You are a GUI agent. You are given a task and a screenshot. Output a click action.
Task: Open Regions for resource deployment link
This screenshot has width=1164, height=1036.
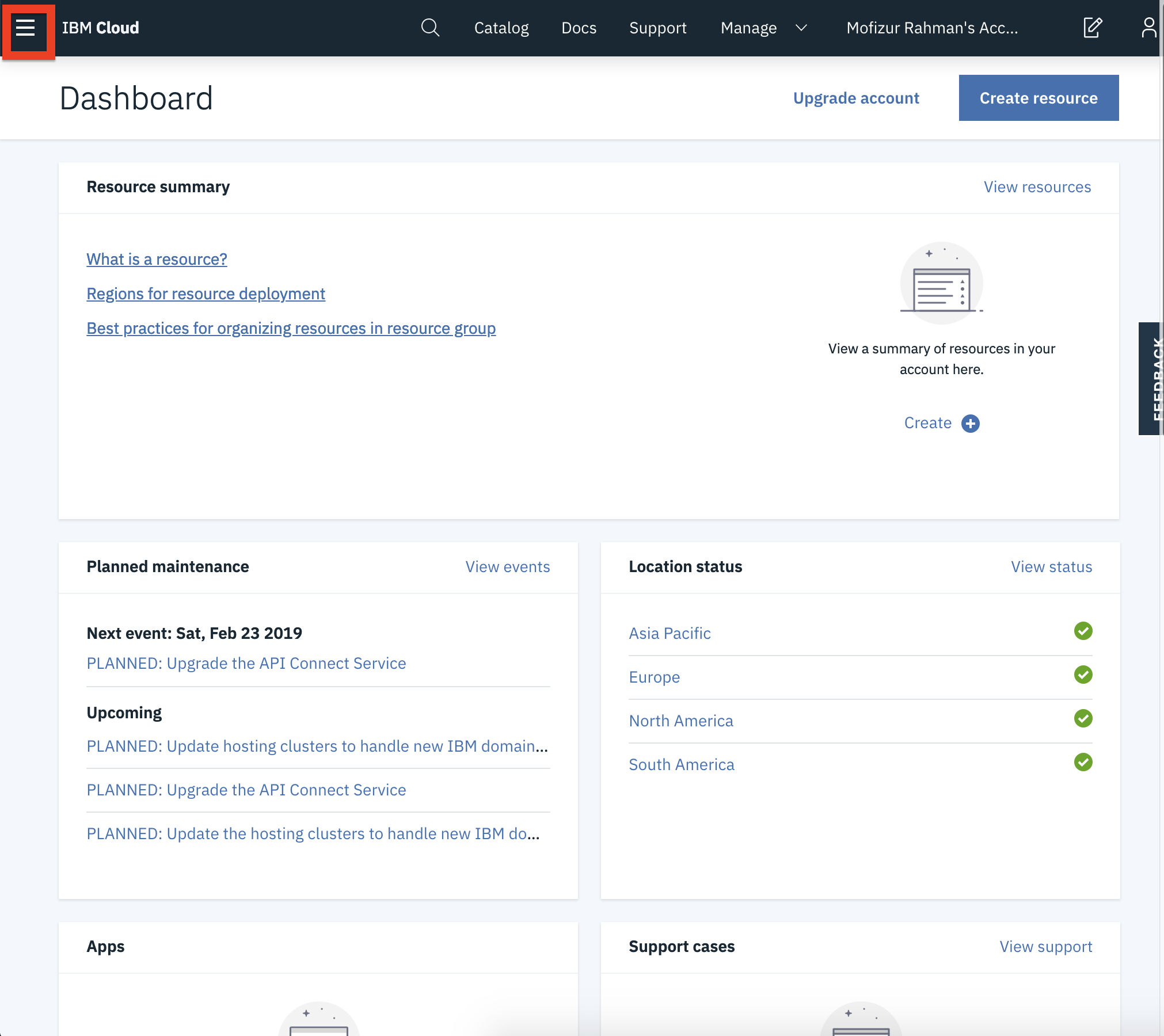(206, 294)
